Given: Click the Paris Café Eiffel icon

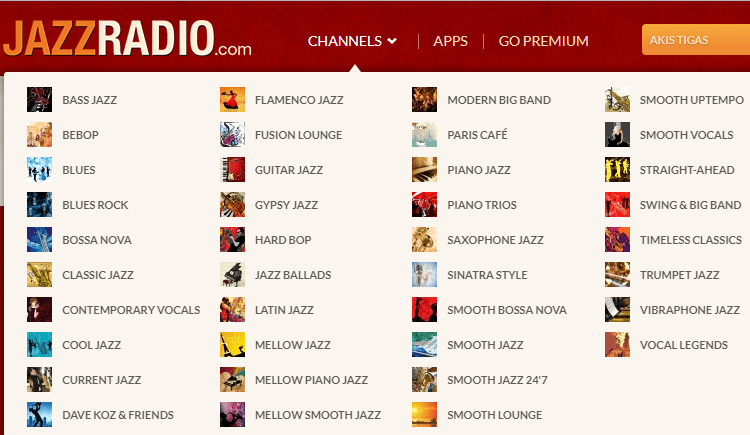Looking at the screenshot, I should click(424, 134).
